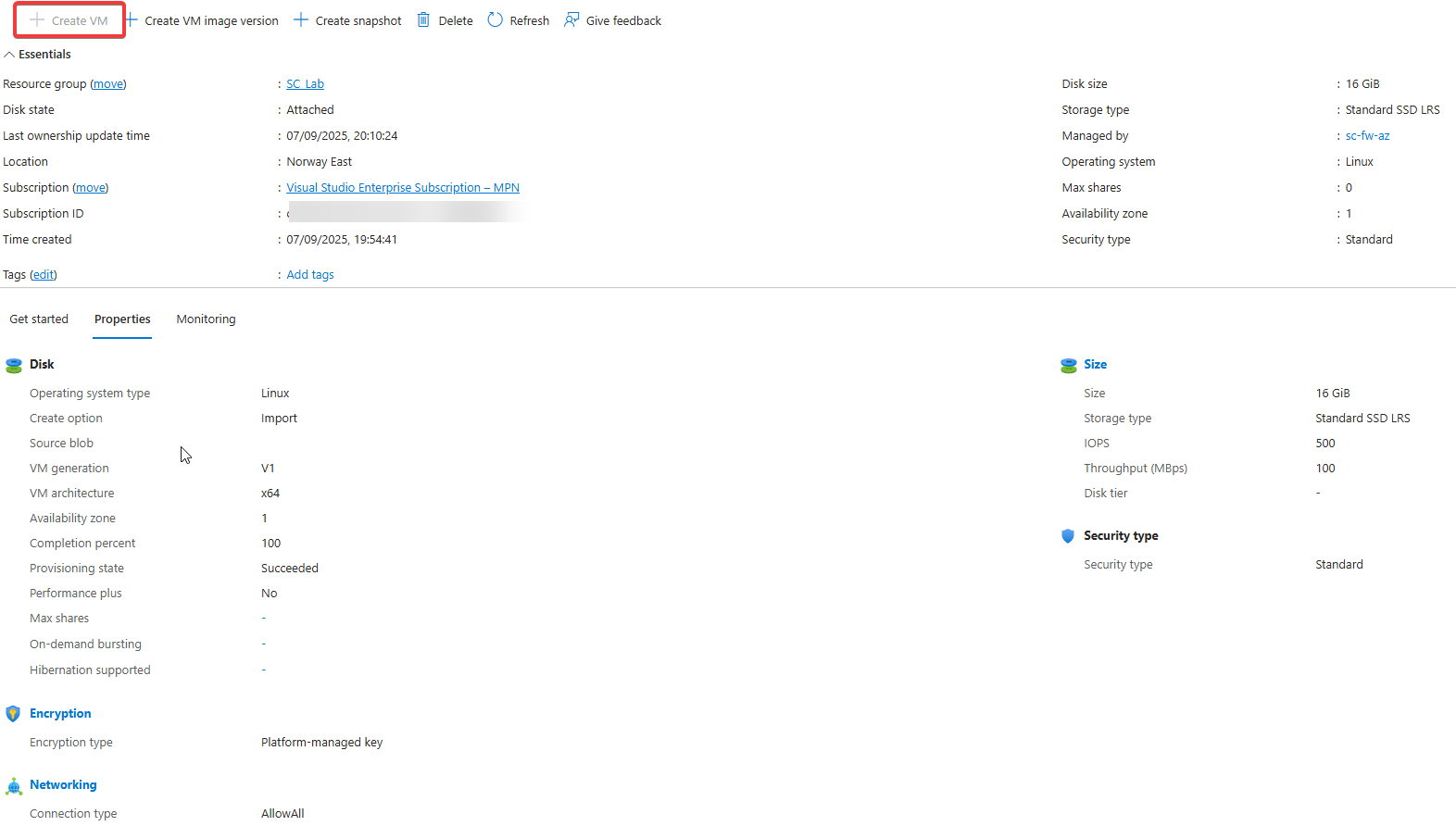Viewport: 1456px width, 826px height.
Task: Open the sc-fw-az managed by link
Action: (x=1367, y=136)
